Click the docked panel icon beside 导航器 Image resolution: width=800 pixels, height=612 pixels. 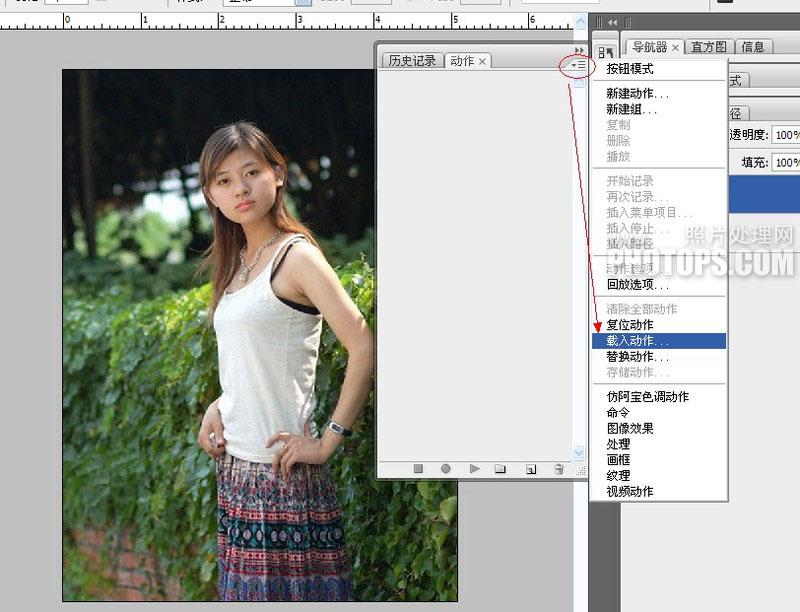coord(606,52)
